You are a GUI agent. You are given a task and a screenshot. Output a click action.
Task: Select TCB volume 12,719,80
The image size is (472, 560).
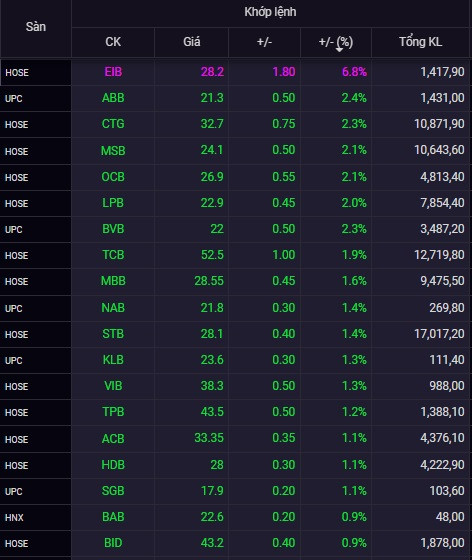click(x=439, y=255)
